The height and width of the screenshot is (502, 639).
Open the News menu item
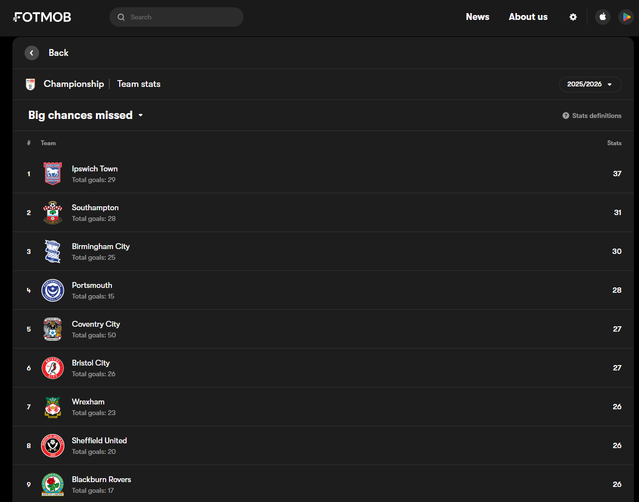[x=477, y=17]
